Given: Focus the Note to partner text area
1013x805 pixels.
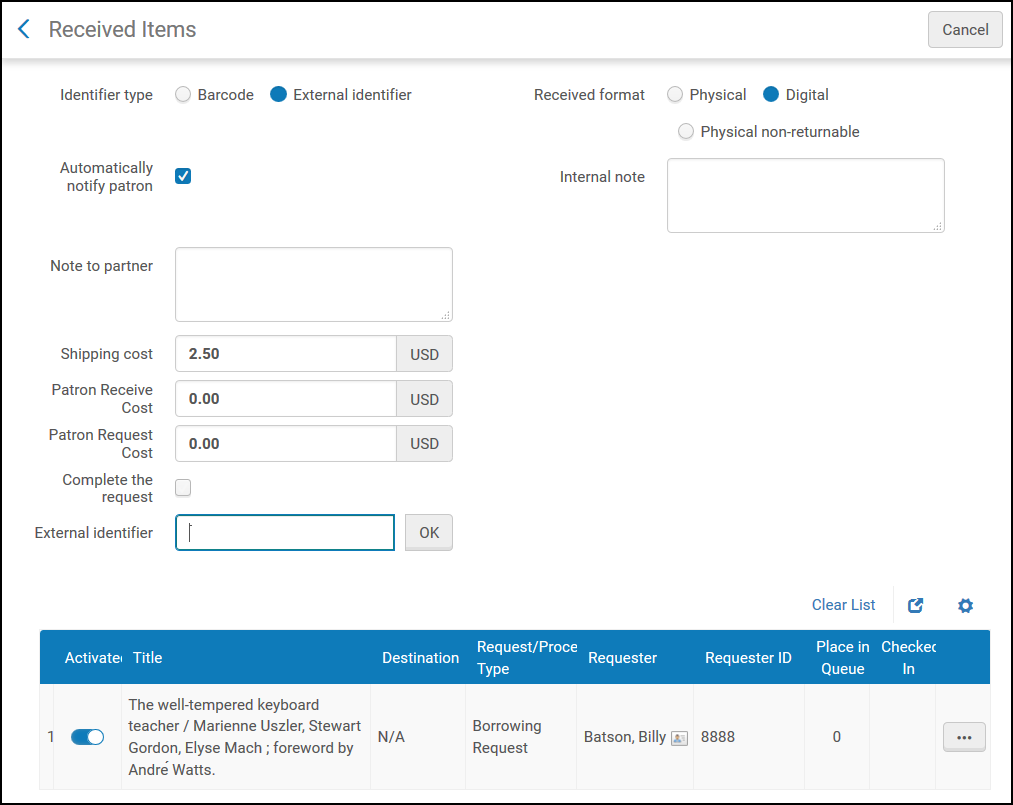Looking at the screenshot, I should [x=313, y=284].
